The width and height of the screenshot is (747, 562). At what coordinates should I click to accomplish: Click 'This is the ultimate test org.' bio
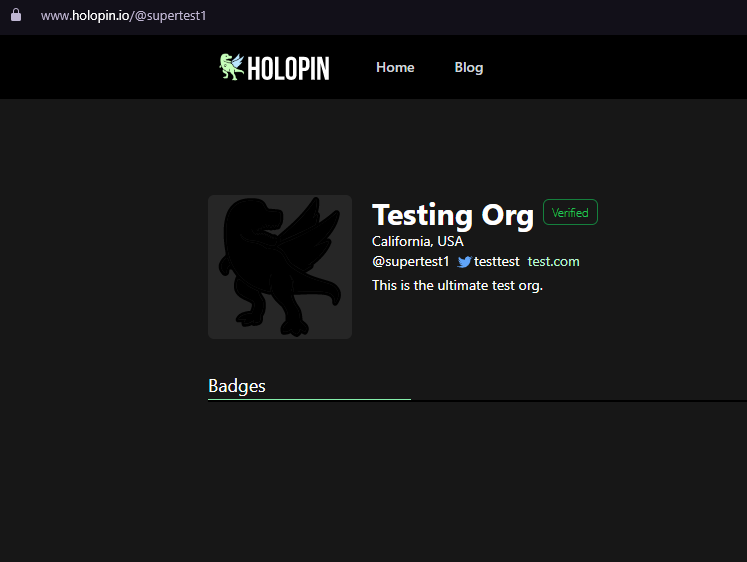[x=457, y=285]
